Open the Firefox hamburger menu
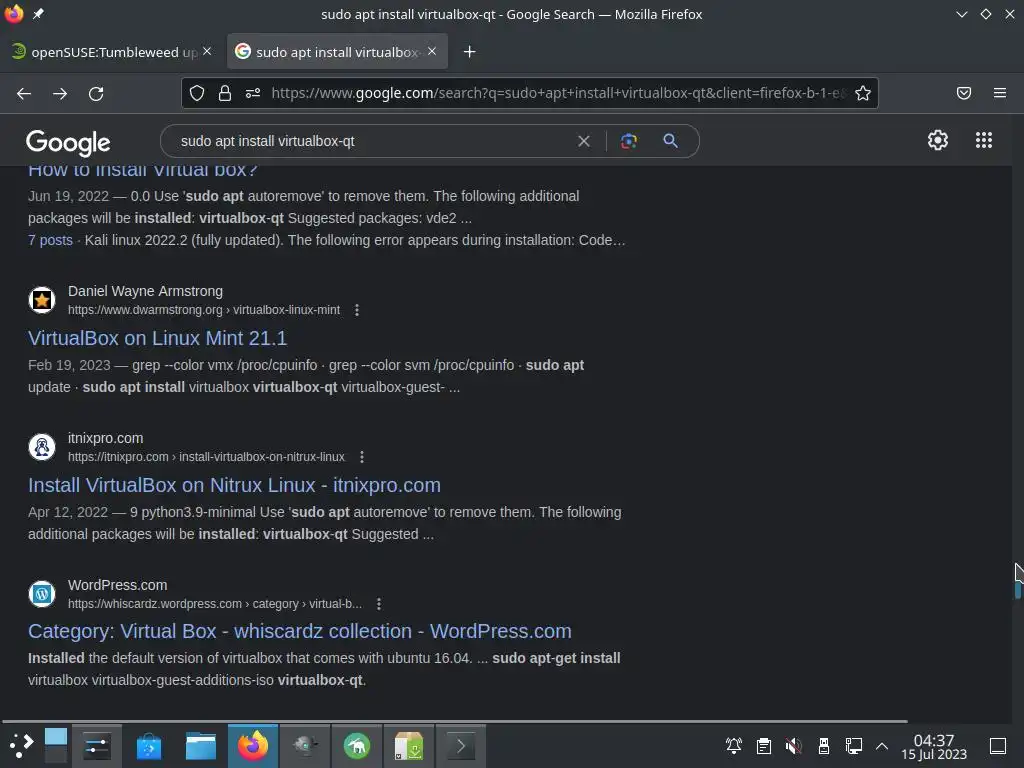Image resolution: width=1024 pixels, height=768 pixels. (999, 93)
